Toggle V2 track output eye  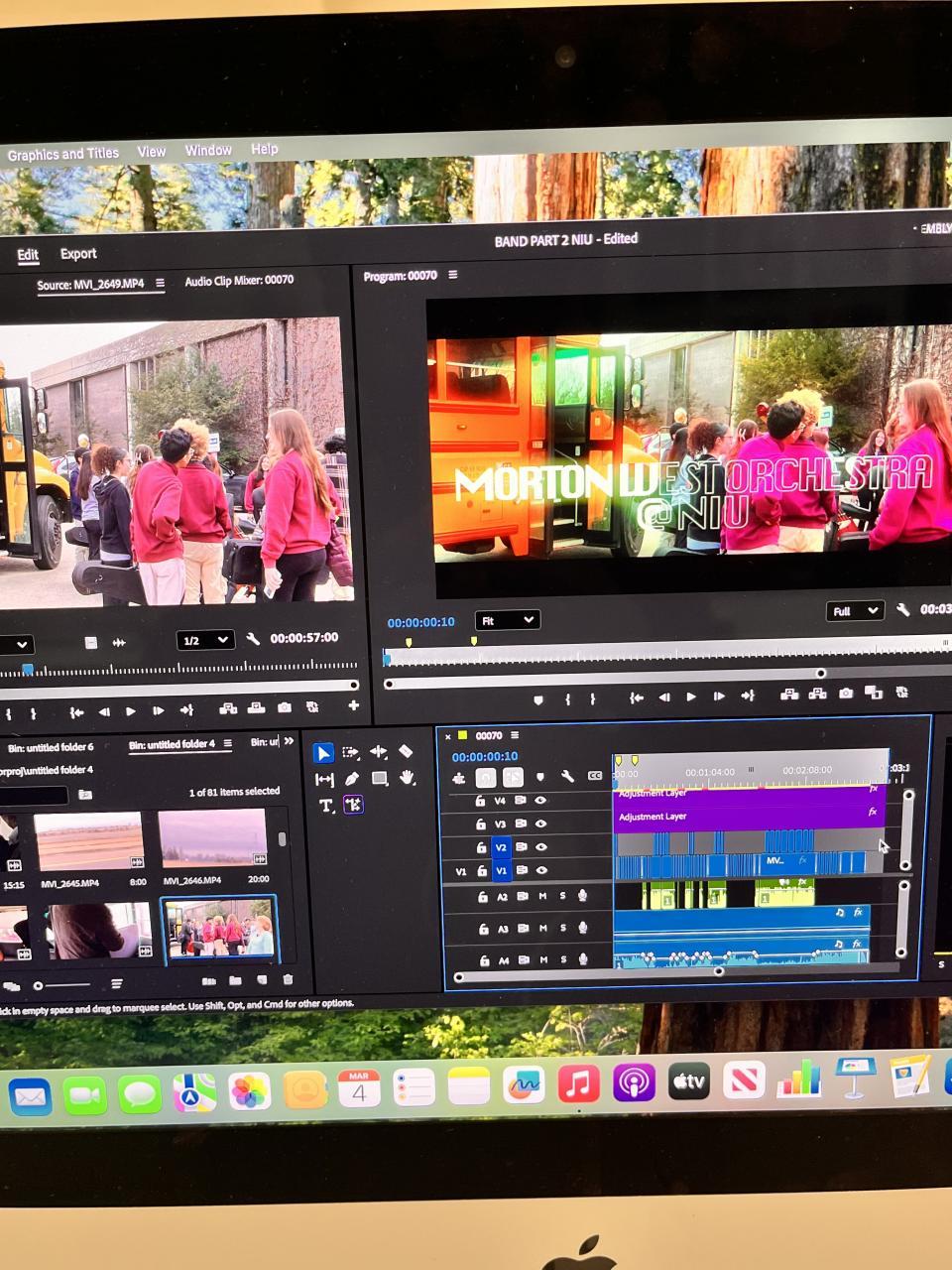tap(541, 847)
